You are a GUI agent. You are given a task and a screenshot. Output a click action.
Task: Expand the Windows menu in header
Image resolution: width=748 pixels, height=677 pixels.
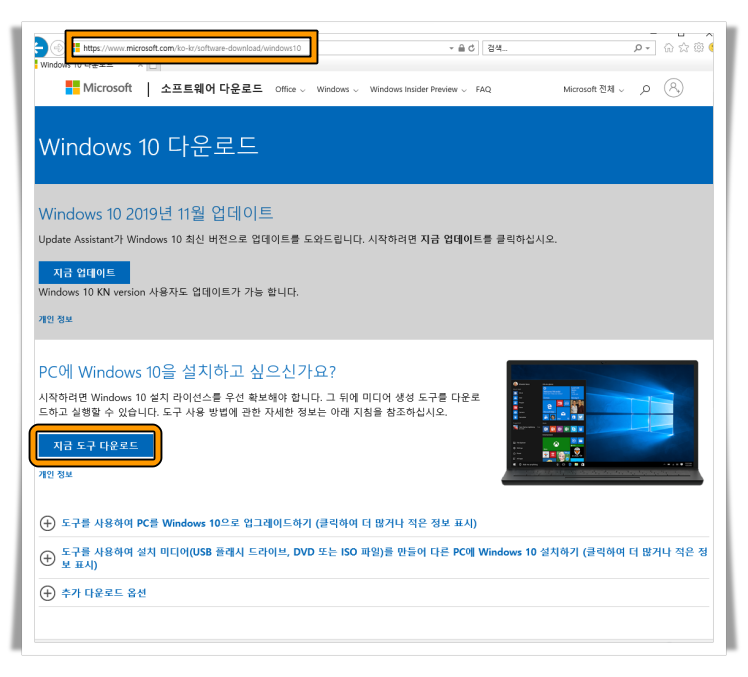pos(337,89)
